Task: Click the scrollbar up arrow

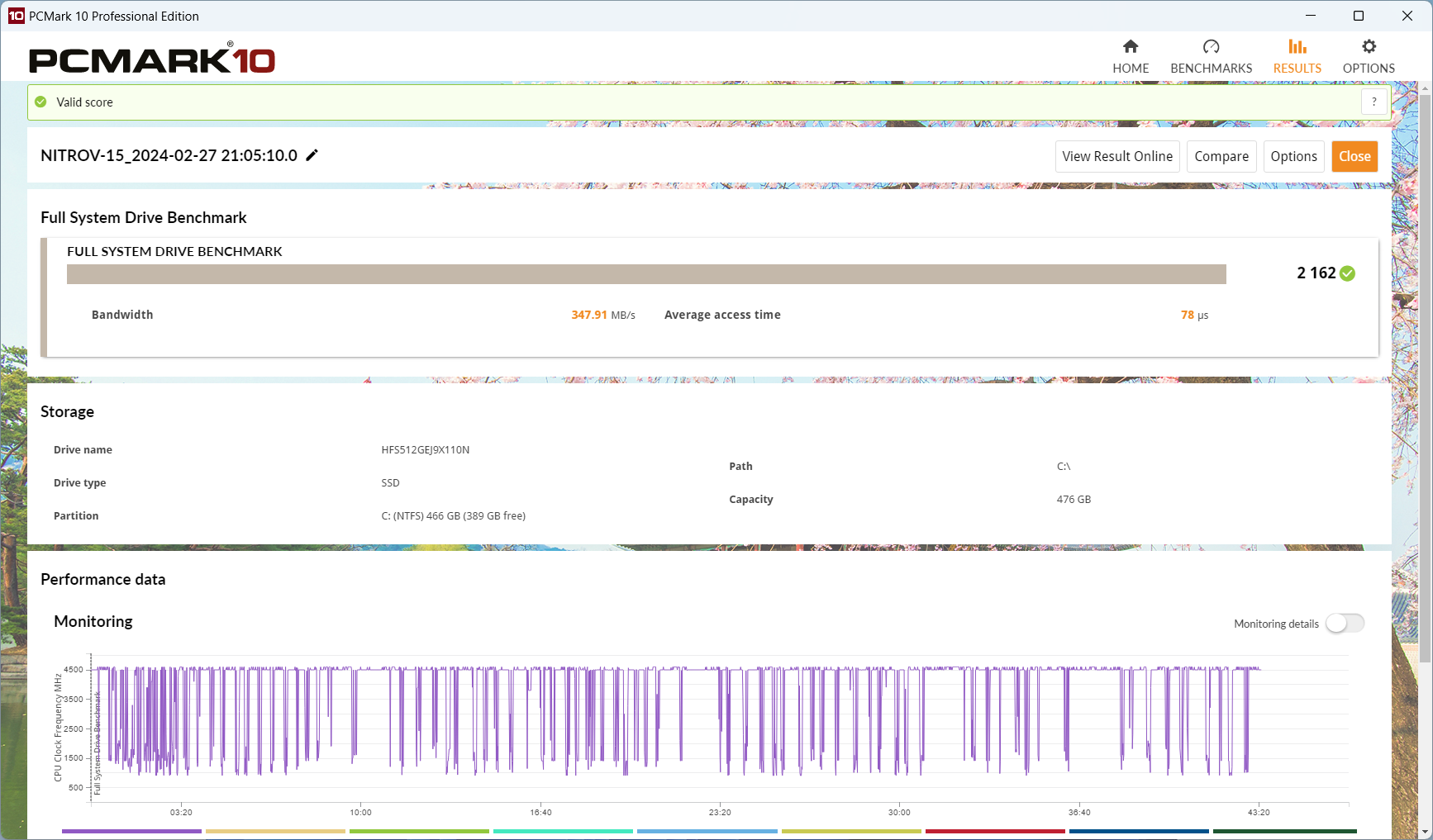Action: (1426, 88)
